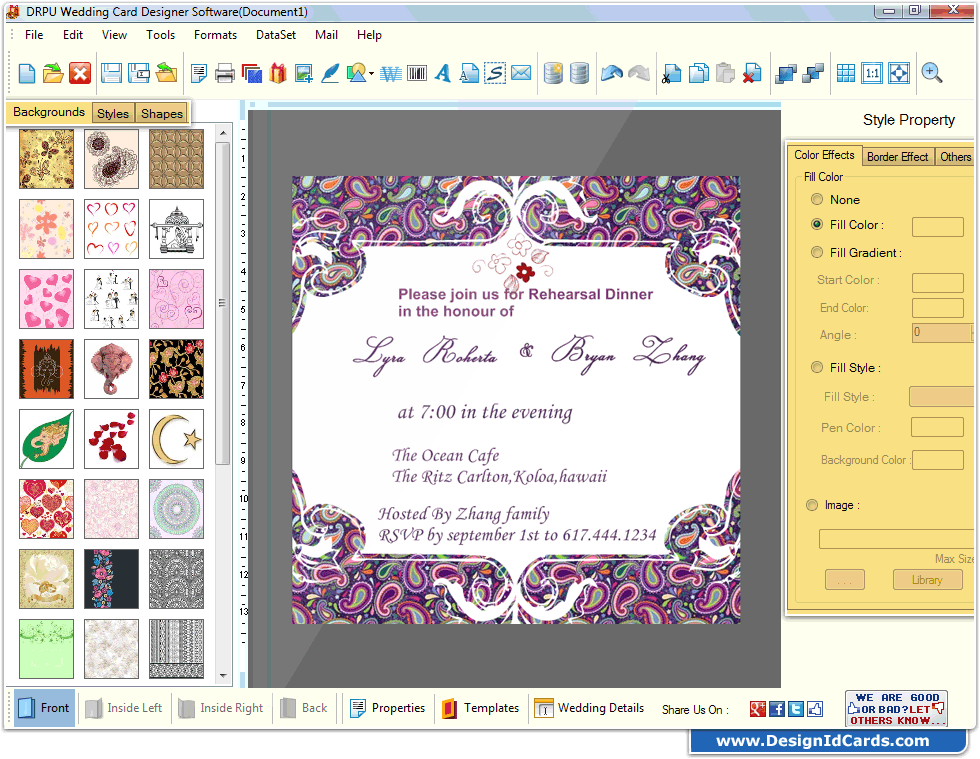
Task: Pick the green leaf Ganesha background thumbnail
Action: tap(46, 439)
